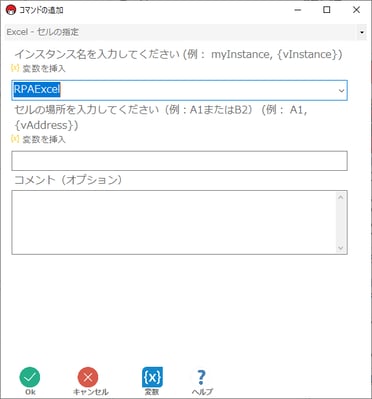Click inside the コメント comment text area
The height and width of the screenshot is (399, 372).
coord(174,222)
